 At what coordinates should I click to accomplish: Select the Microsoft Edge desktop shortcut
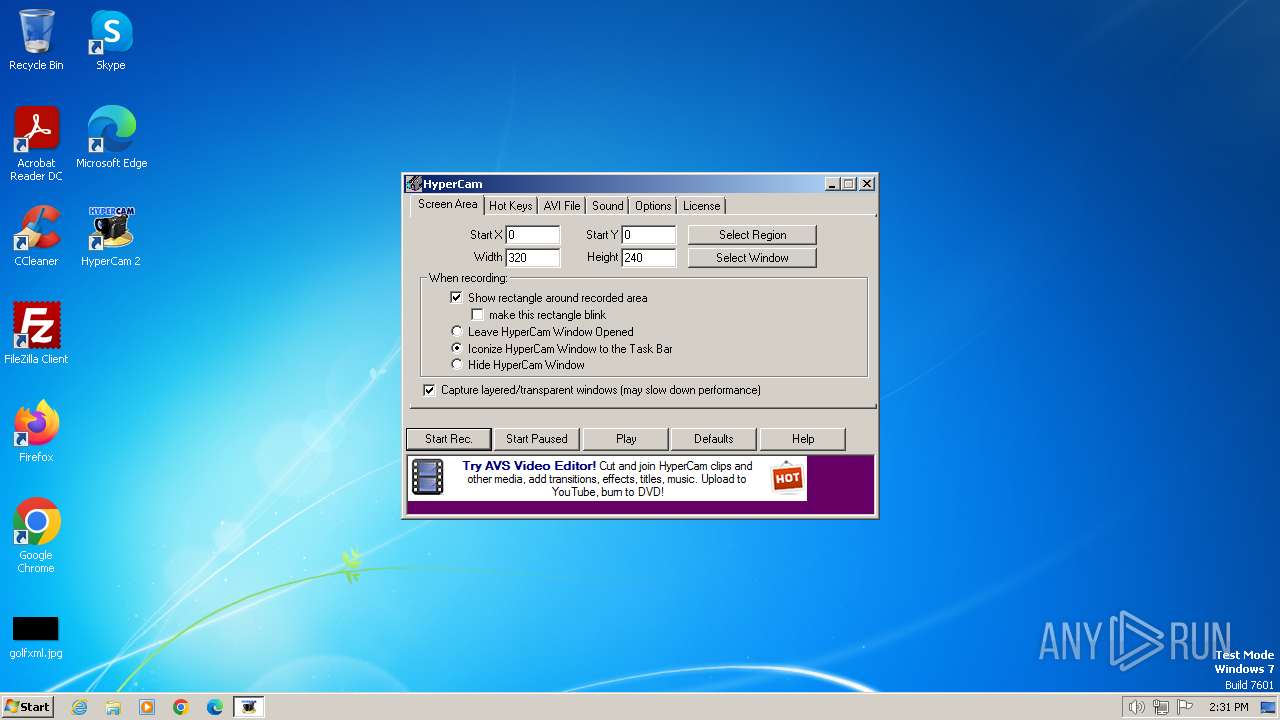click(111, 138)
